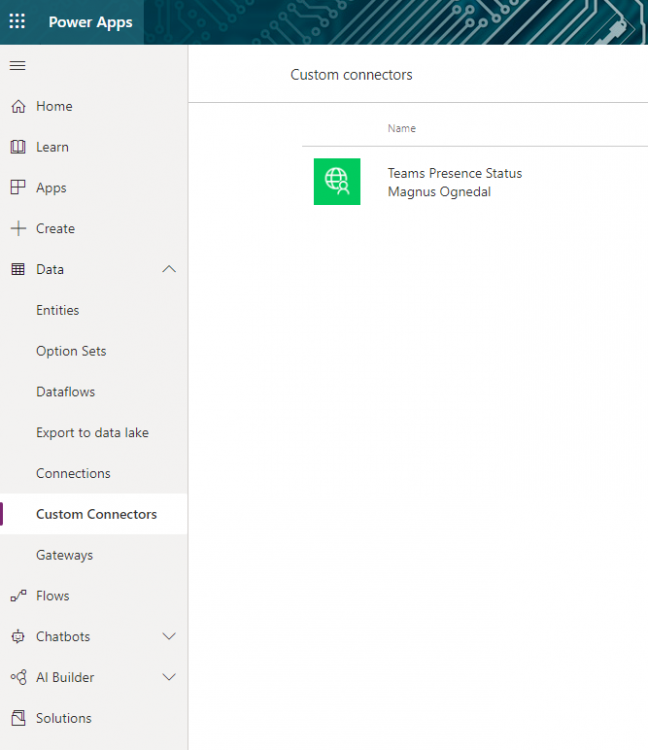The image size is (648, 750).
Task: Go to Dataflows page
Action: pos(66,392)
